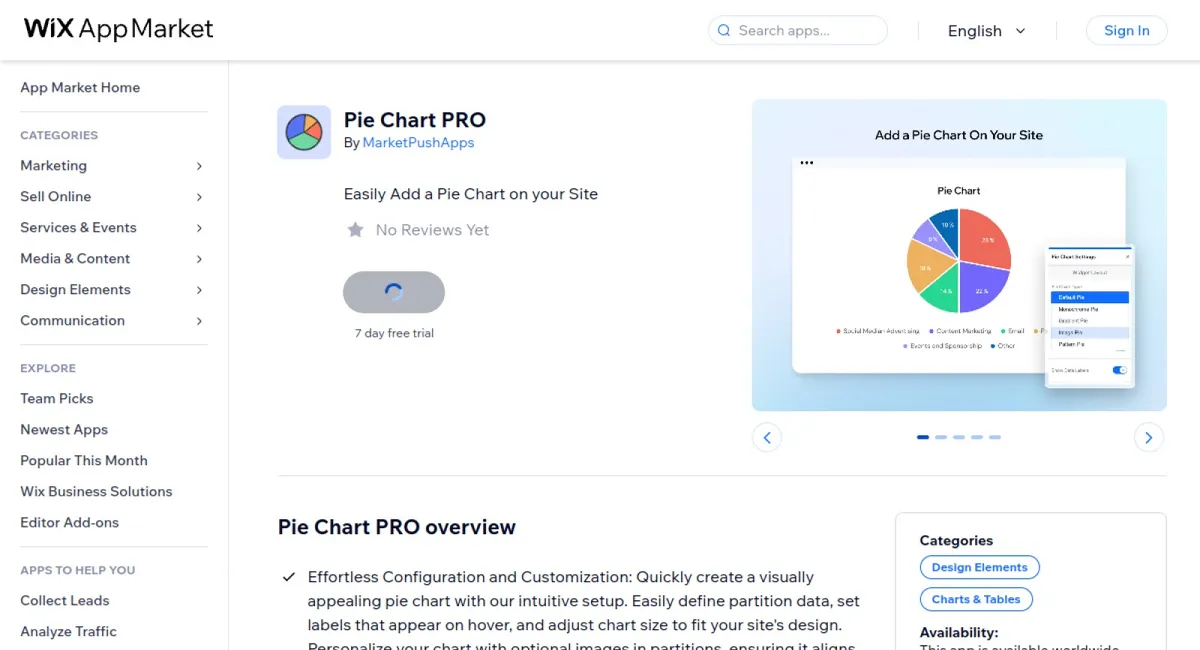Go back using the left carousel arrow
Screen dimensions: 1200x650
pos(768,437)
